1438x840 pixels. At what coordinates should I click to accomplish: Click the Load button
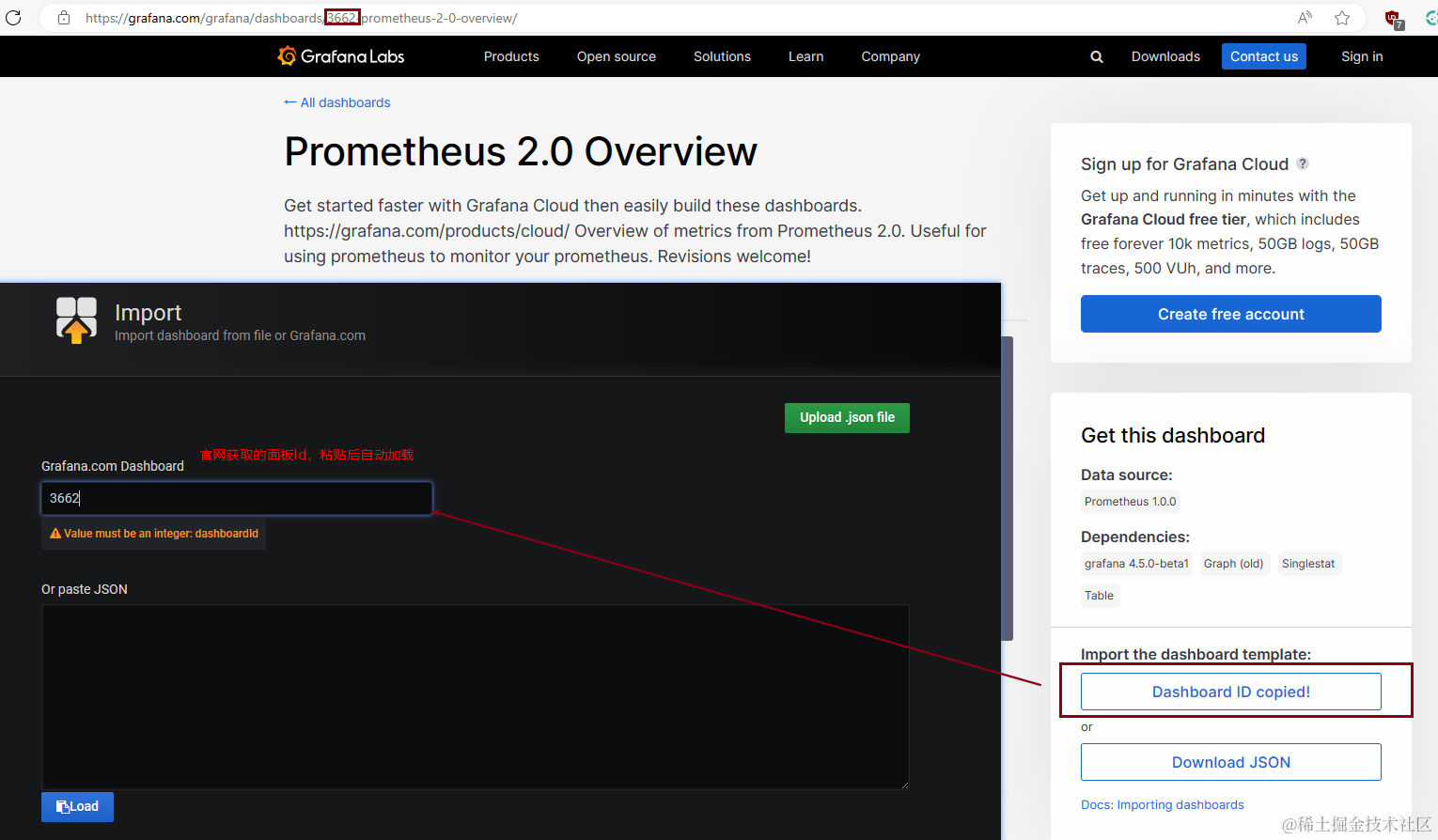tap(77, 807)
